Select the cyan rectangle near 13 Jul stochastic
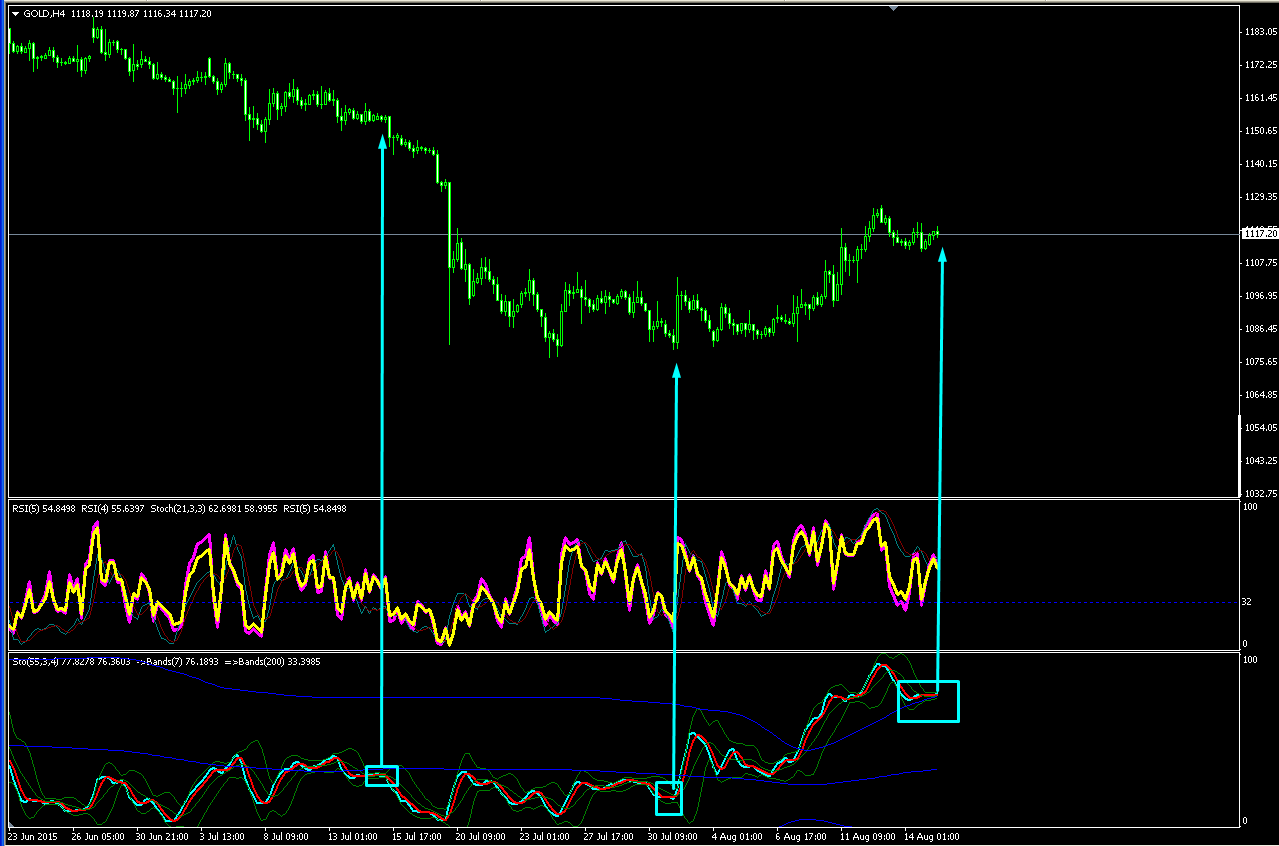 [x=381, y=775]
